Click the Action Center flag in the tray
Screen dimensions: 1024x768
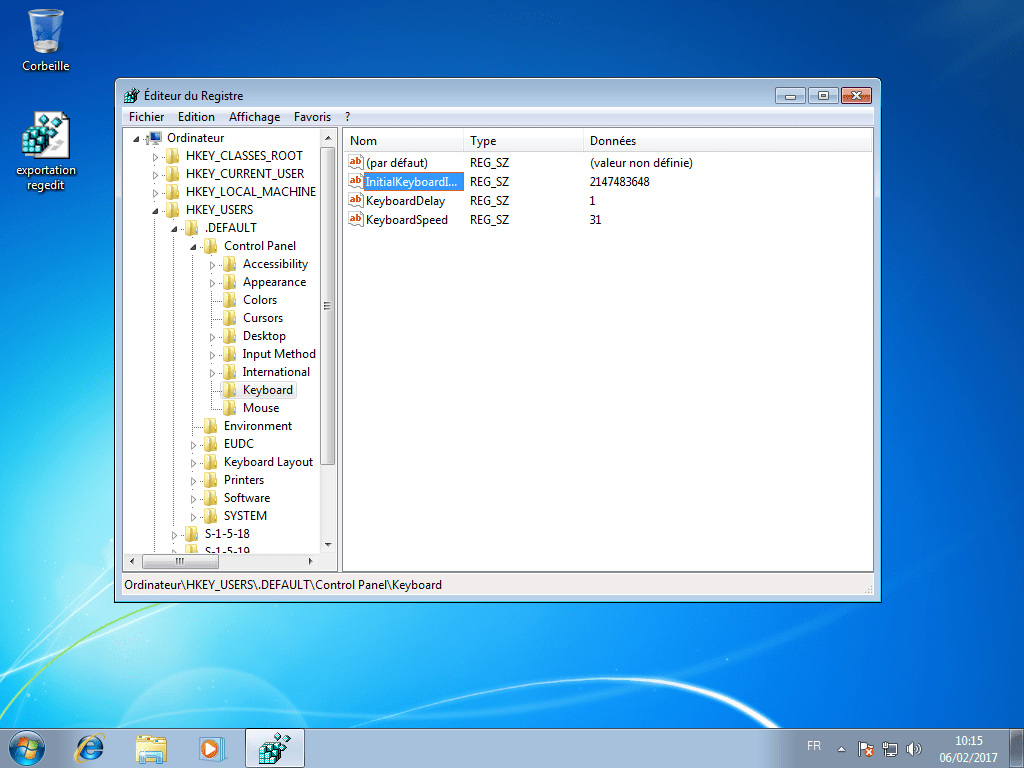(x=864, y=748)
